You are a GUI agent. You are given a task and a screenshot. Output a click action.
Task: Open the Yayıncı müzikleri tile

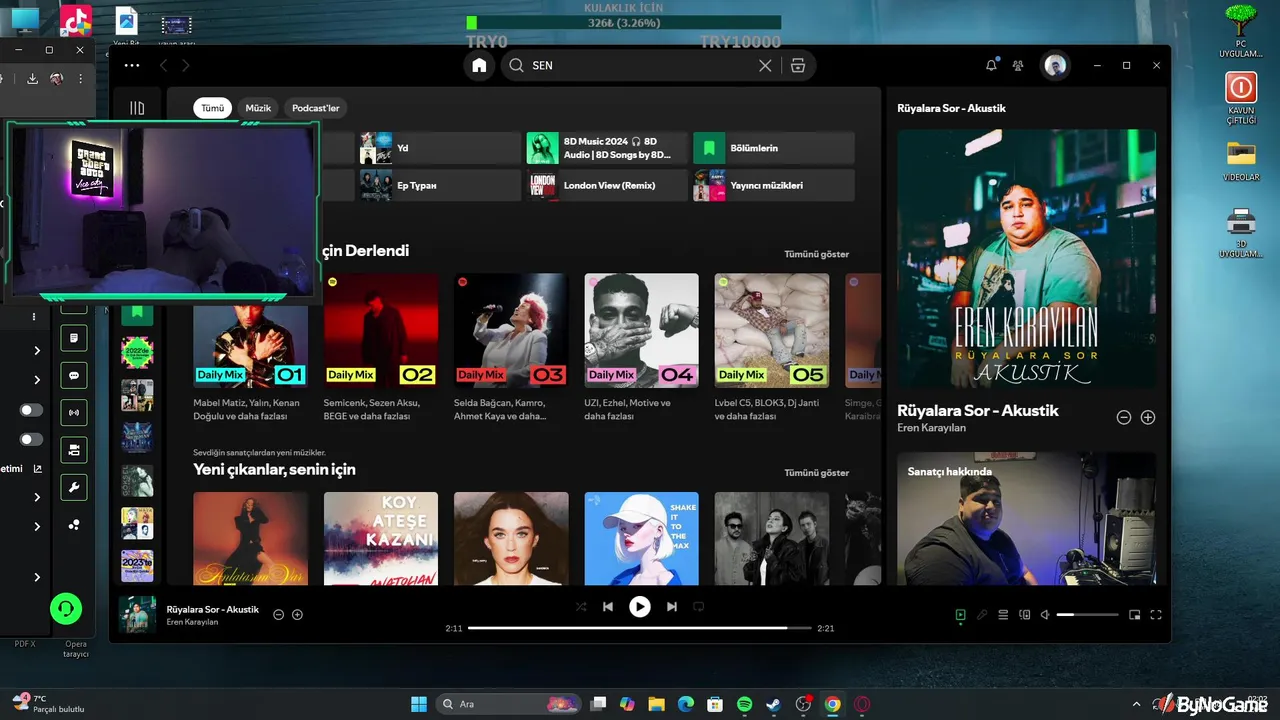pos(774,185)
